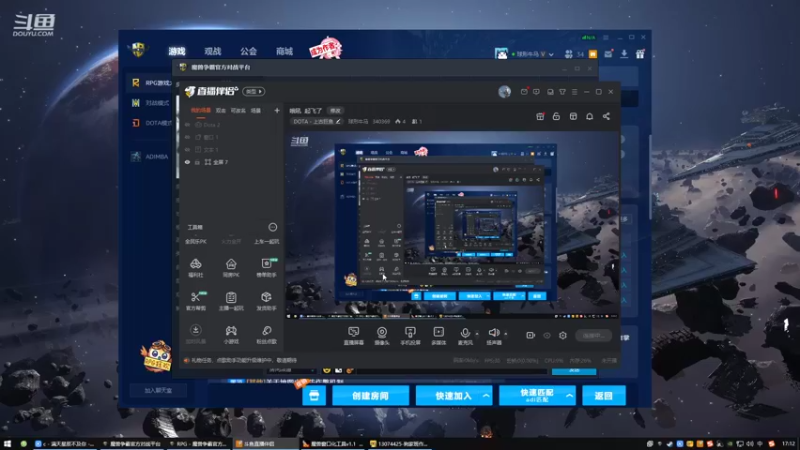
Task: Open the 福利社 tool in the toolbox
Action: point(195,267)
